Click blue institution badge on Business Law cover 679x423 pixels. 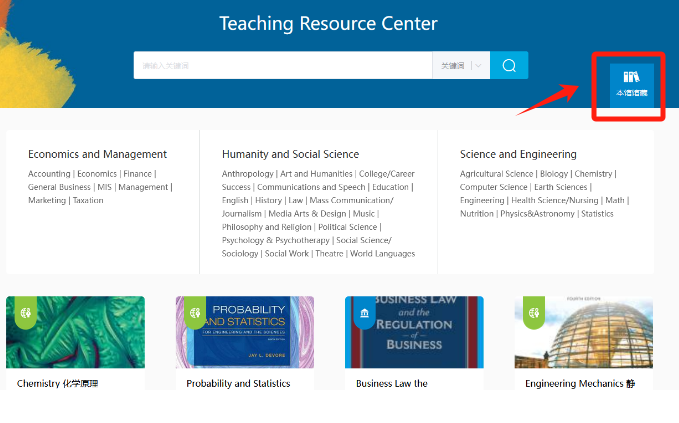point(364,313)
